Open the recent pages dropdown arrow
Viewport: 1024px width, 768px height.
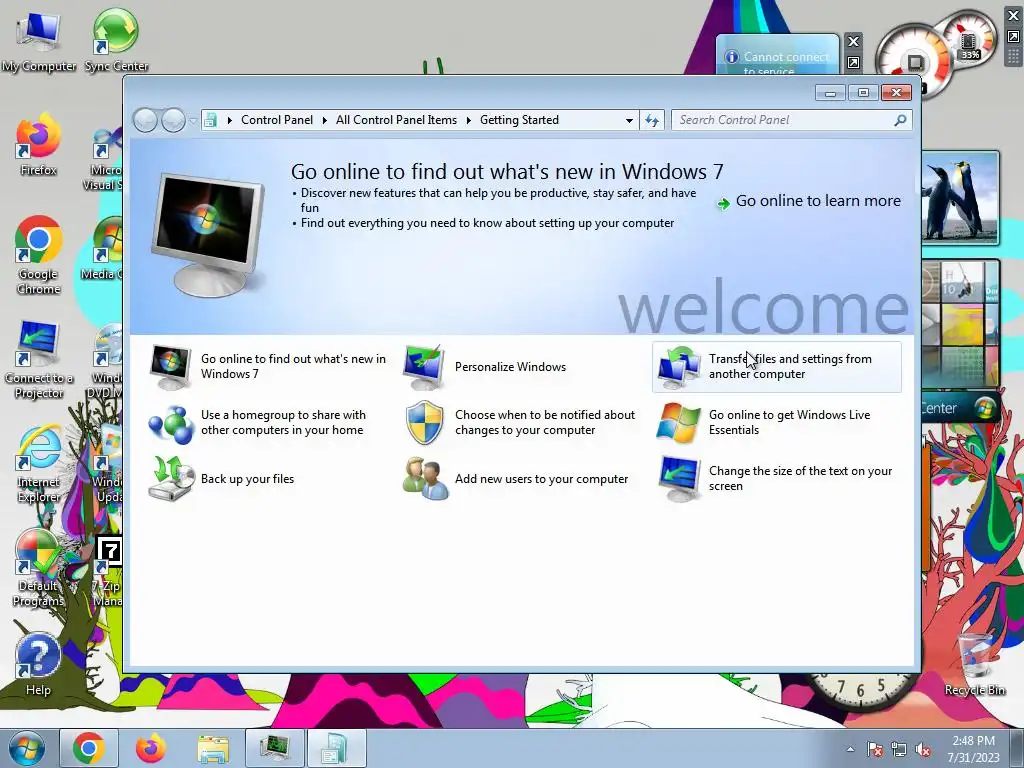tap(193, 121)
